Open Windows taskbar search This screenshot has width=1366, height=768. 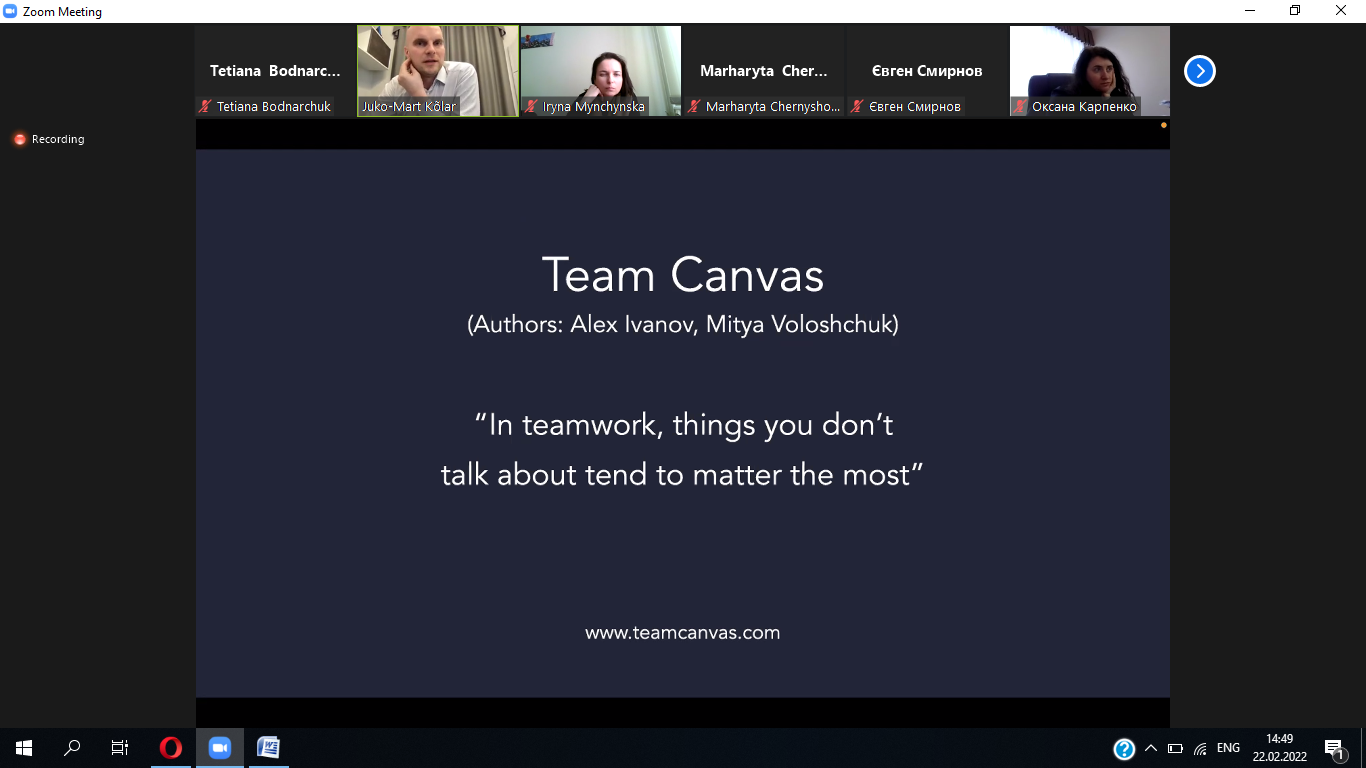(72, 747)
